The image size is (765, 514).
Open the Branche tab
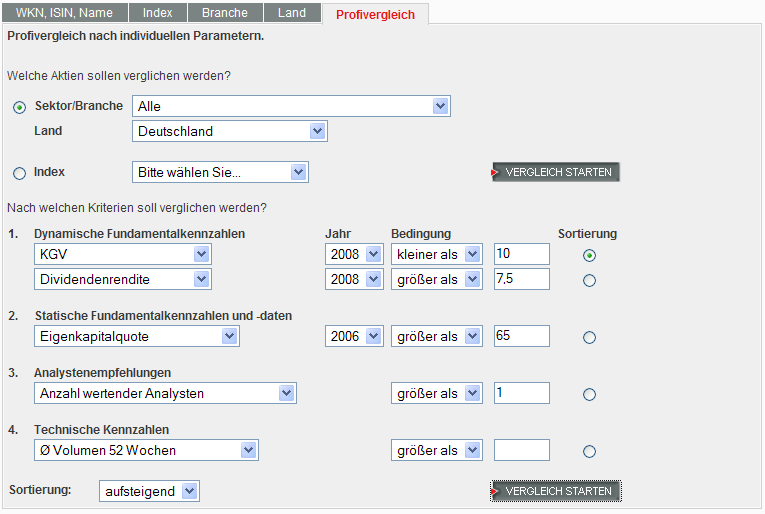pyautogui.click(x=225, y=13)
